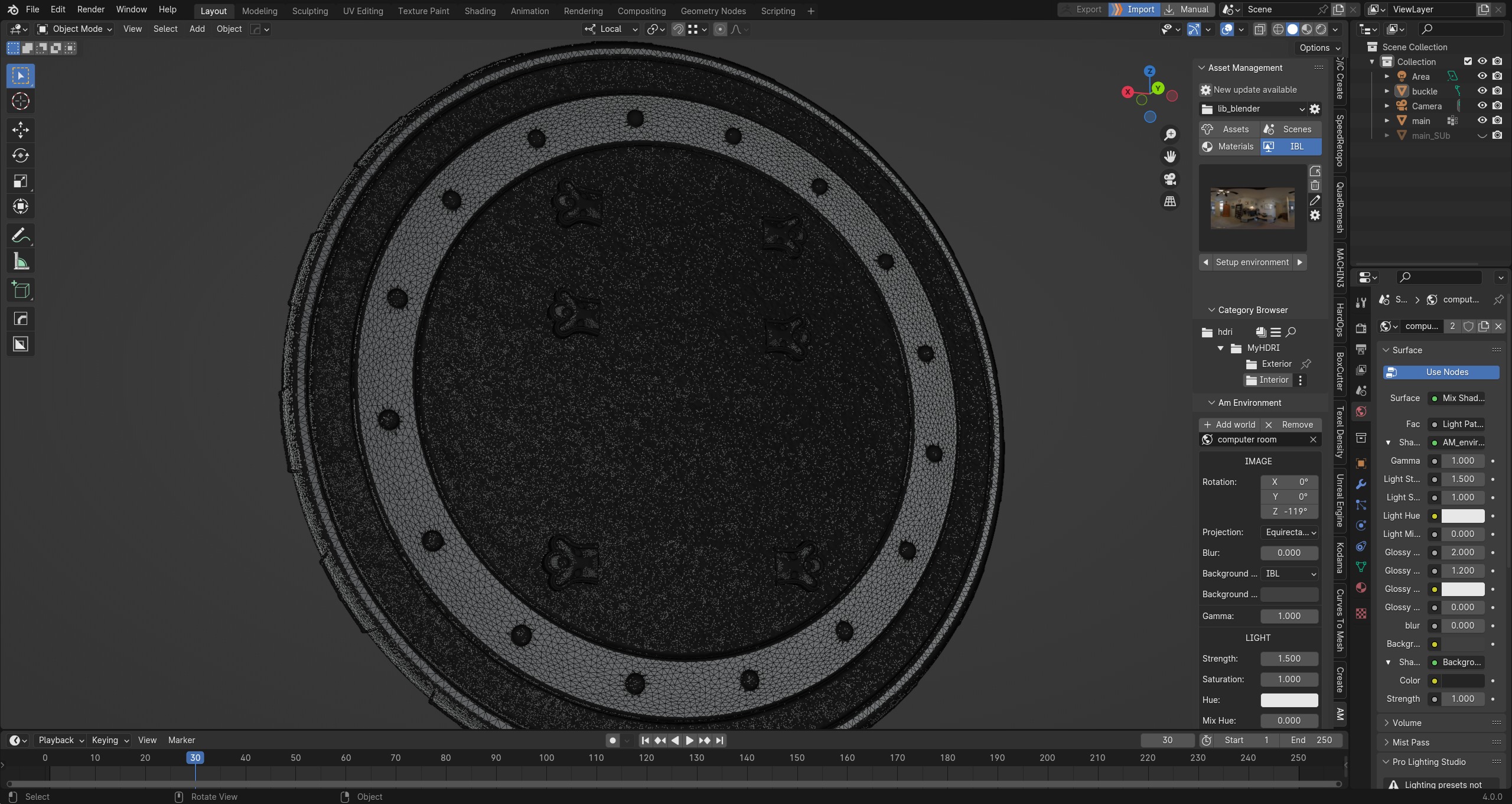
Task: Click the Options button in viewport
Action: 1319,48
